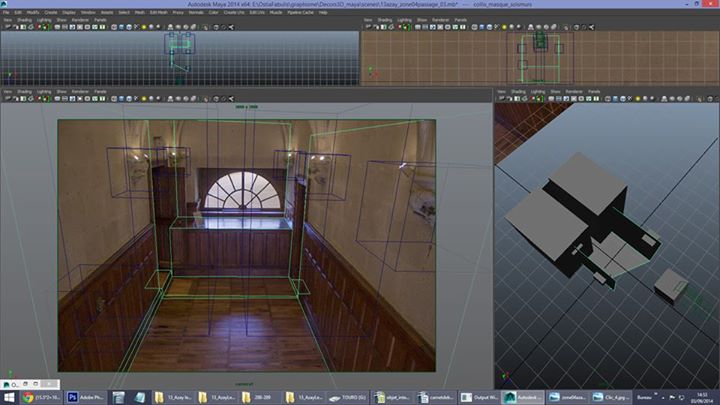Open the Panels menu in the top-right viewport
720x405 pixels.
[x=460, y=19]
